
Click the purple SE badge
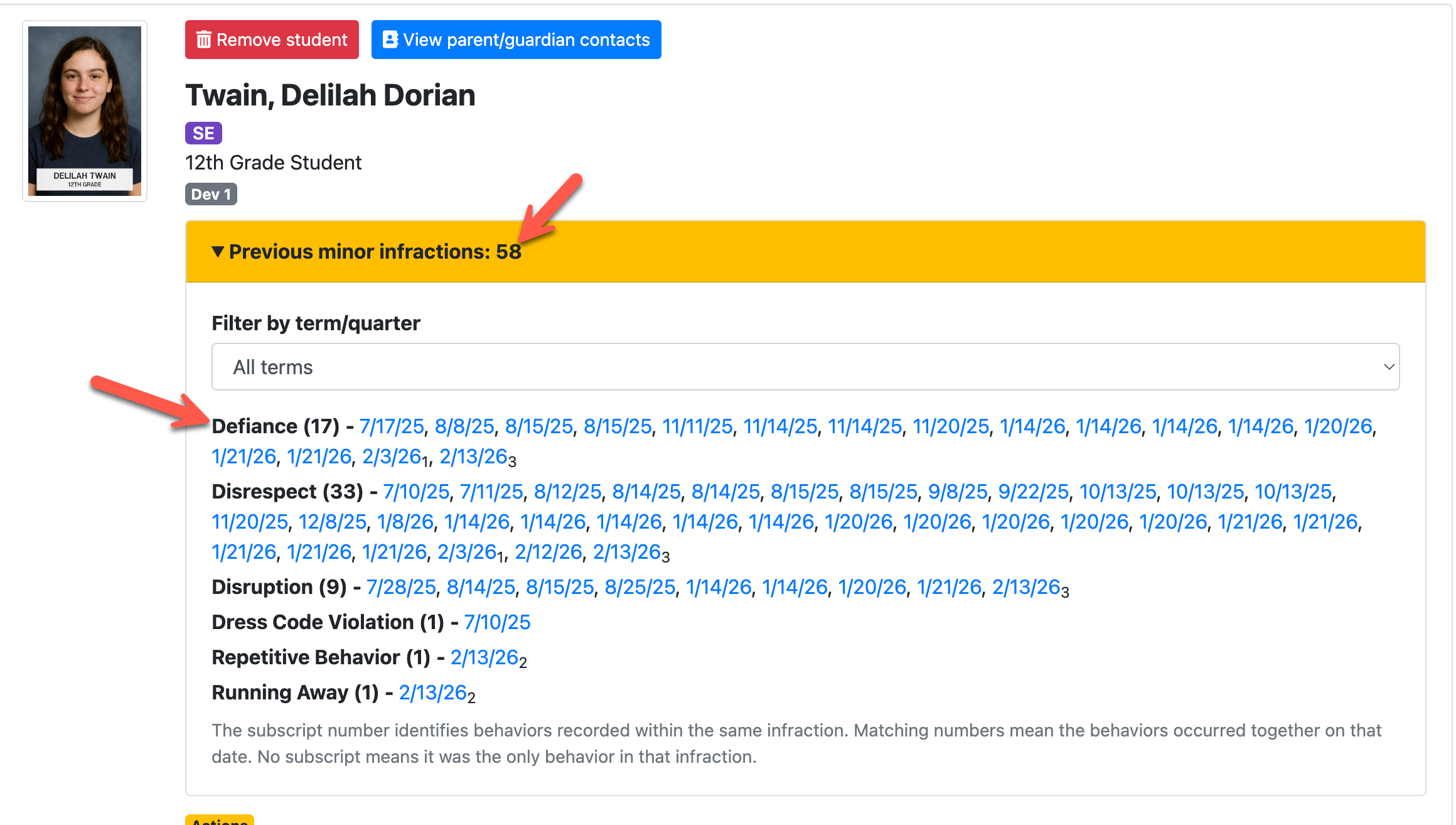tap(203, 133)
